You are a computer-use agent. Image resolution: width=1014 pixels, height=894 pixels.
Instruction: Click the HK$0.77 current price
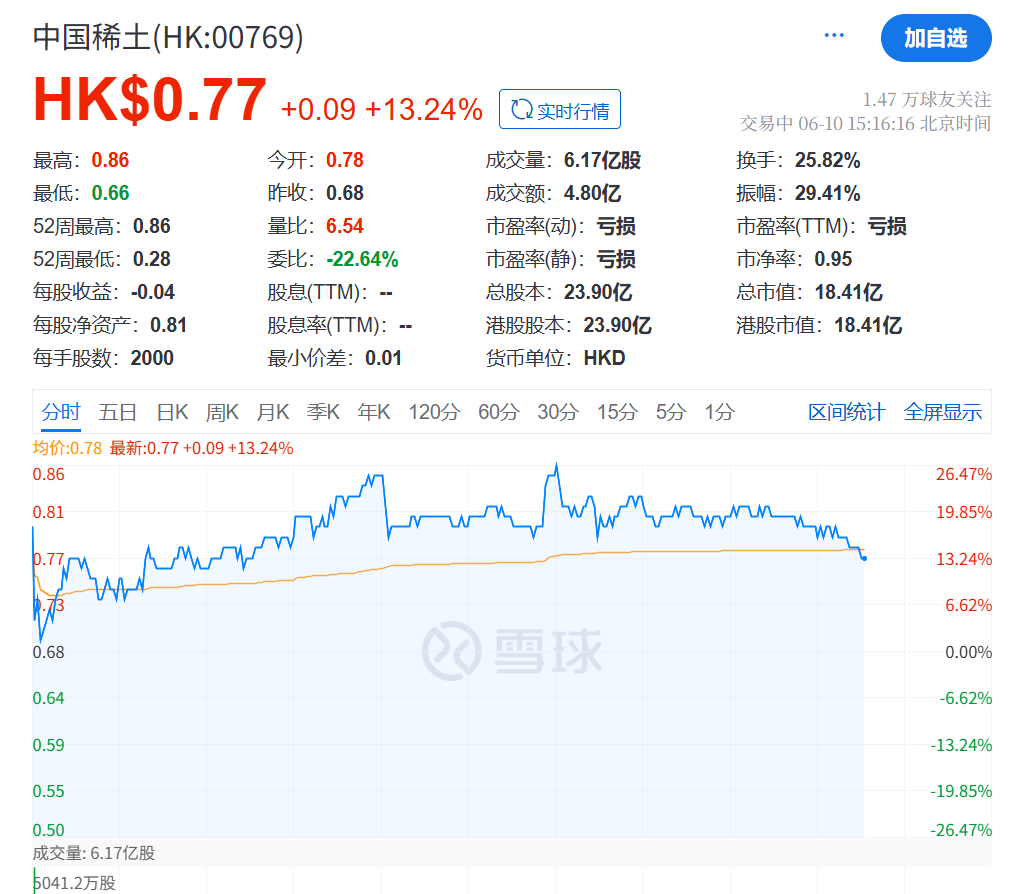149,100
